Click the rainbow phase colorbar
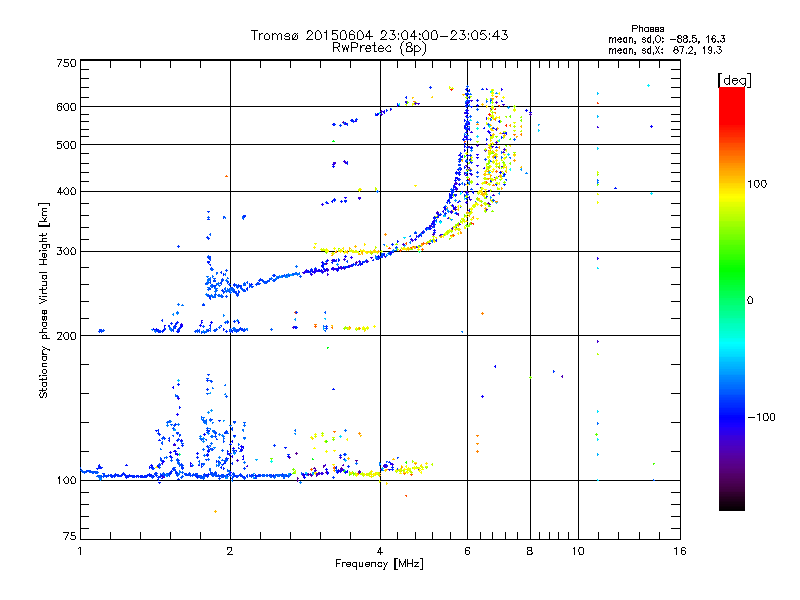 tap(732, 298)
